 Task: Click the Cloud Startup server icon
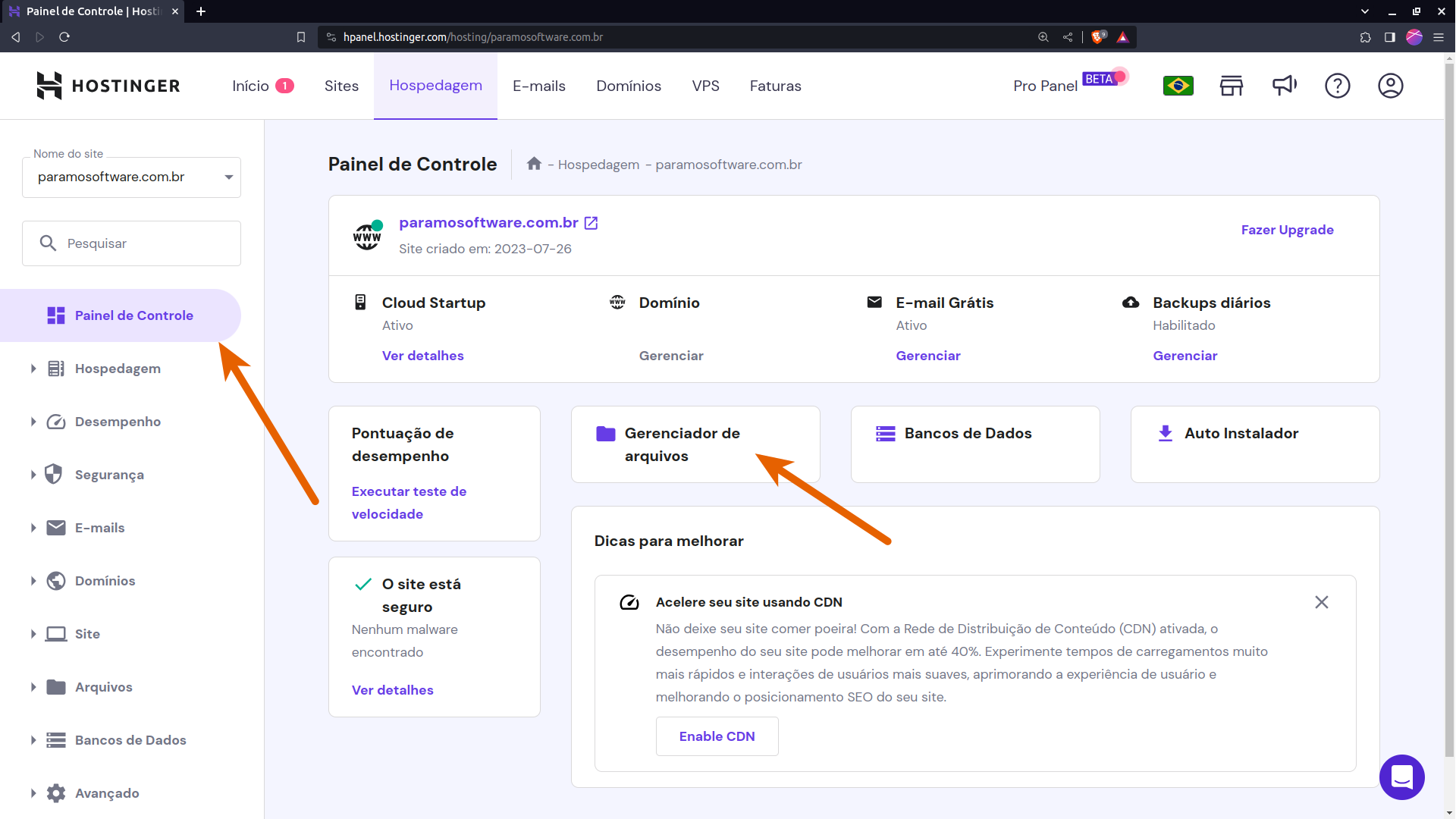pyautogui.click(x=360, y=303)
